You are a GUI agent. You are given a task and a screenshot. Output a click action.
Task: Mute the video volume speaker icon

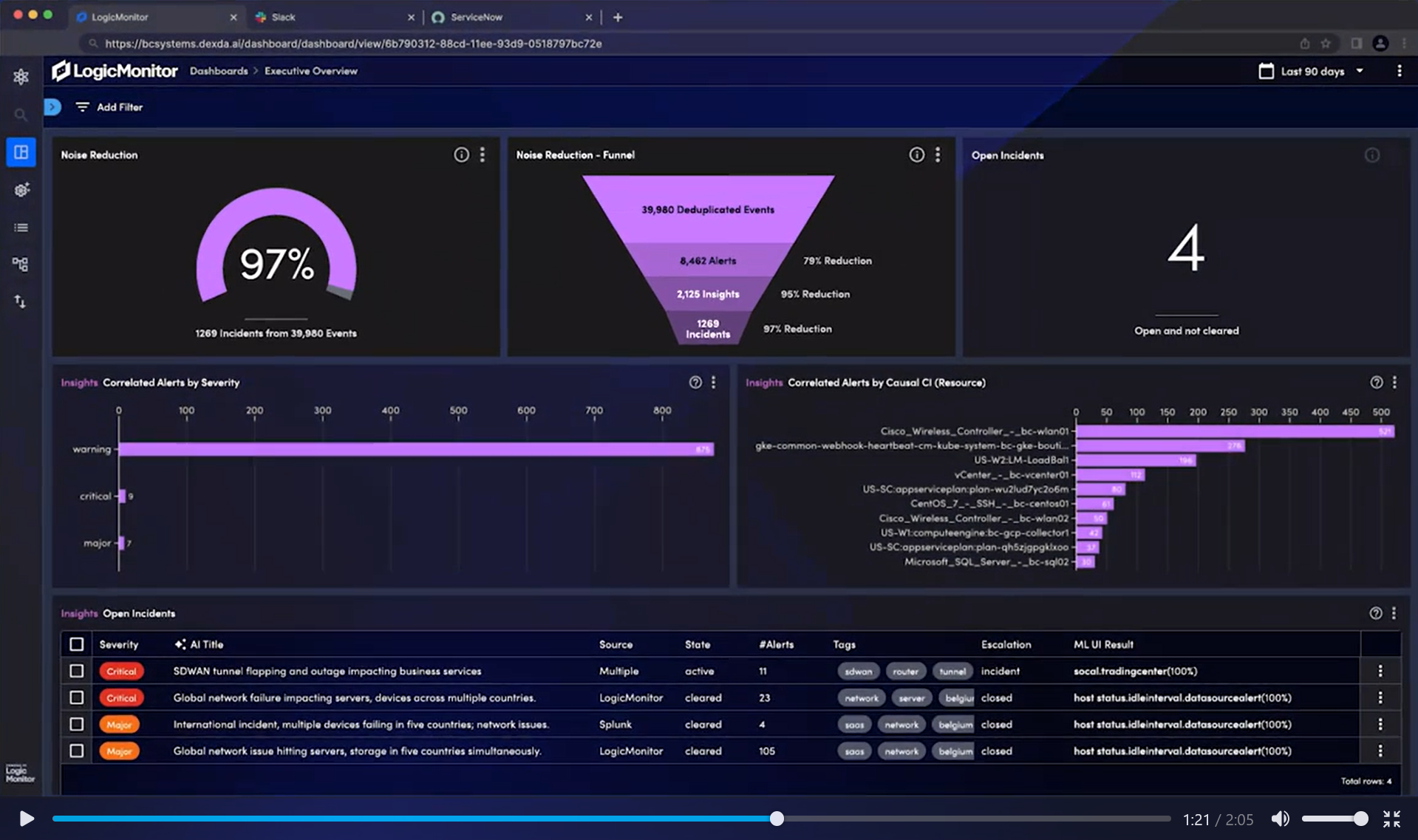point(1280,819)
